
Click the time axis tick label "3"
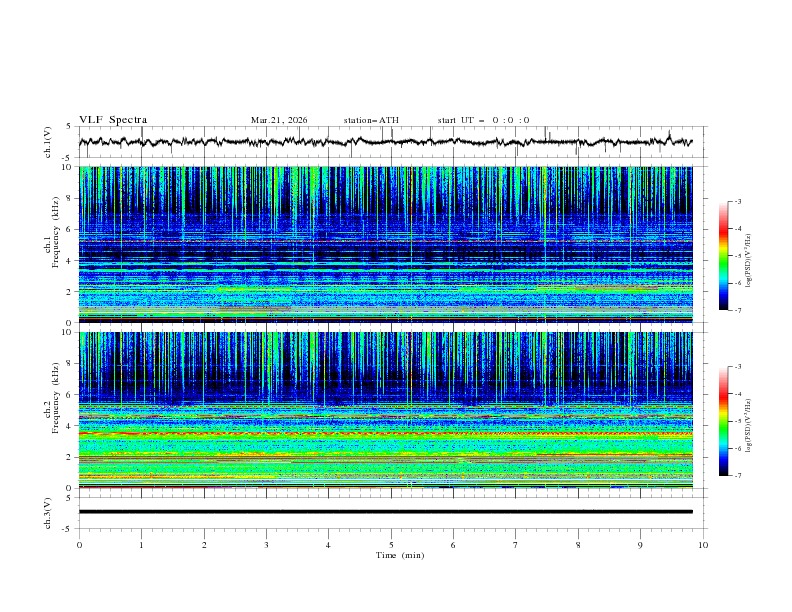(x=266, y=545)
